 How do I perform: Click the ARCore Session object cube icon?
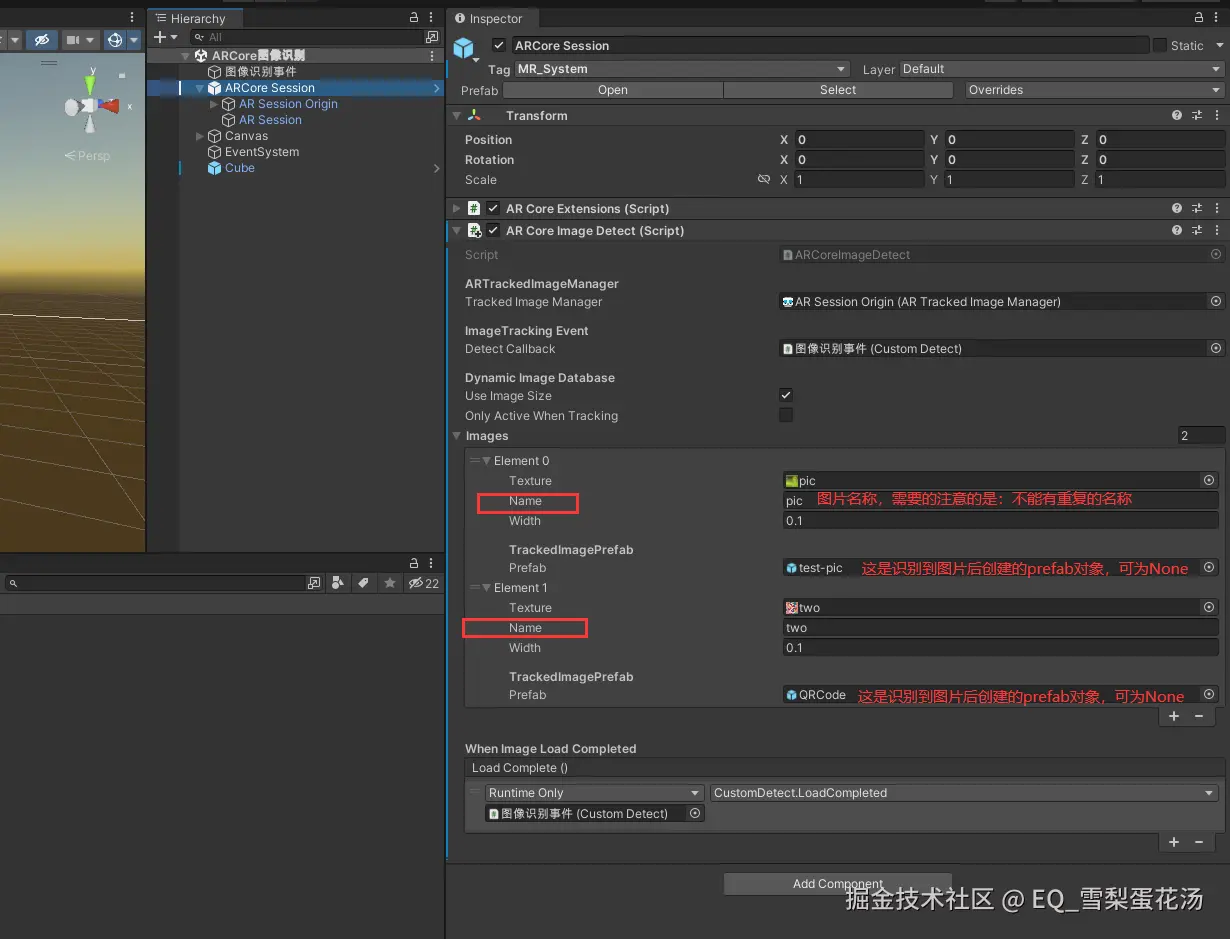click(464, 48)
